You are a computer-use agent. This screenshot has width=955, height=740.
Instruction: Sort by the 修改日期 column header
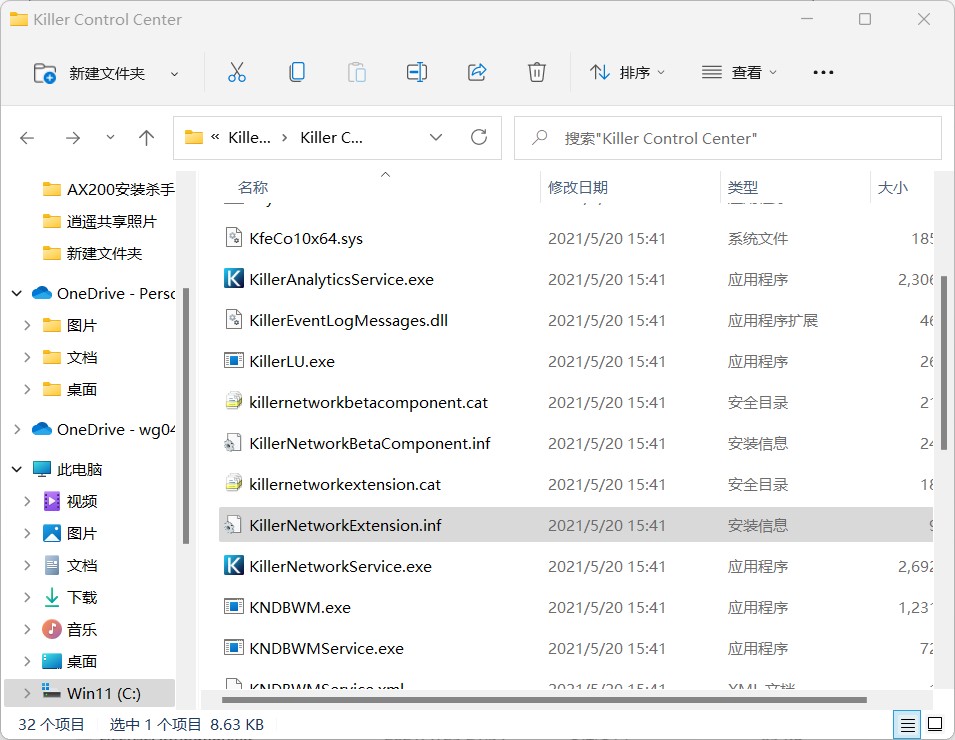[x=578, y=188]
